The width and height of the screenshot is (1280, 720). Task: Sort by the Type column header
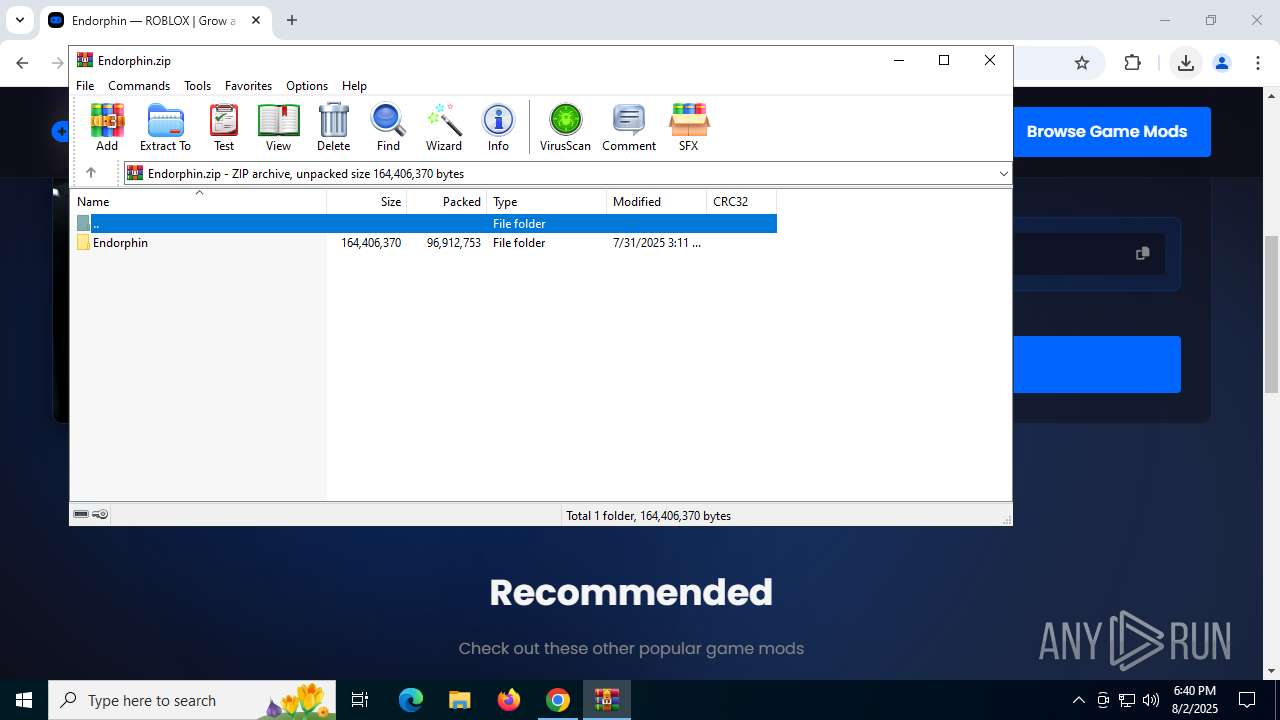547,201
